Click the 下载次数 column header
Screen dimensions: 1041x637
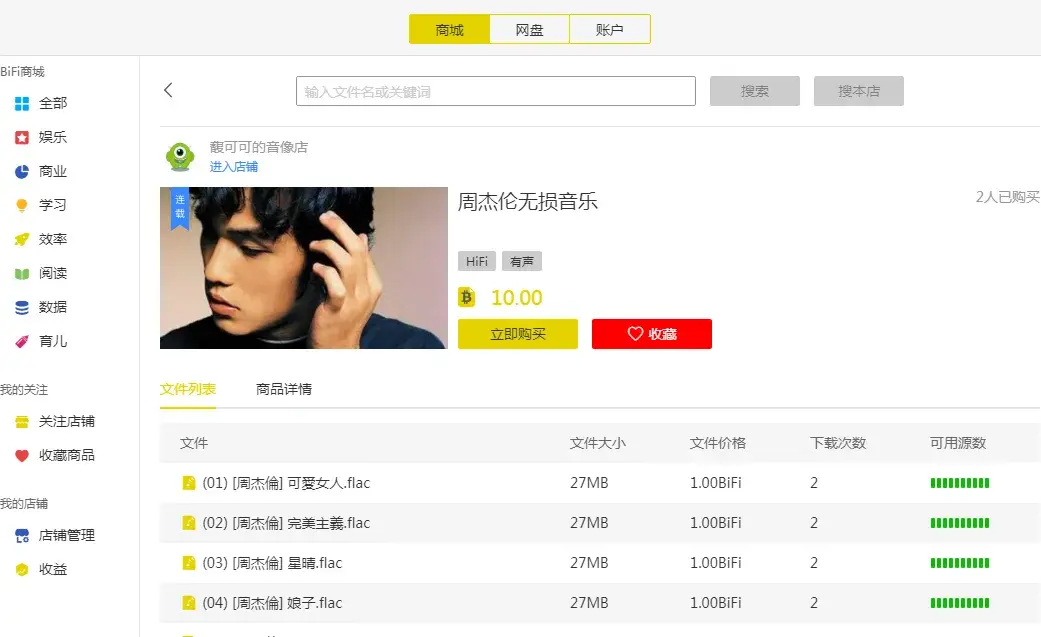pos(838,443)
